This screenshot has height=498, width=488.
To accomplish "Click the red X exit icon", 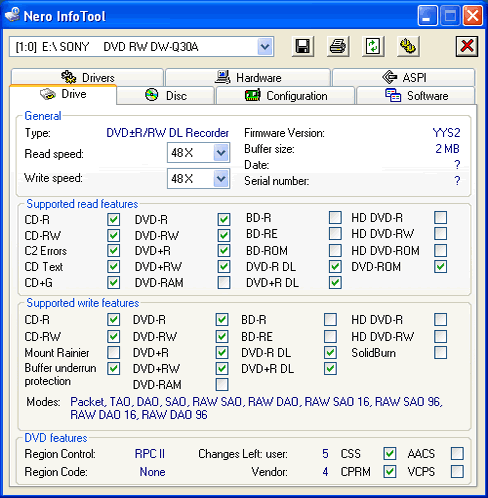I will [467, 46].
